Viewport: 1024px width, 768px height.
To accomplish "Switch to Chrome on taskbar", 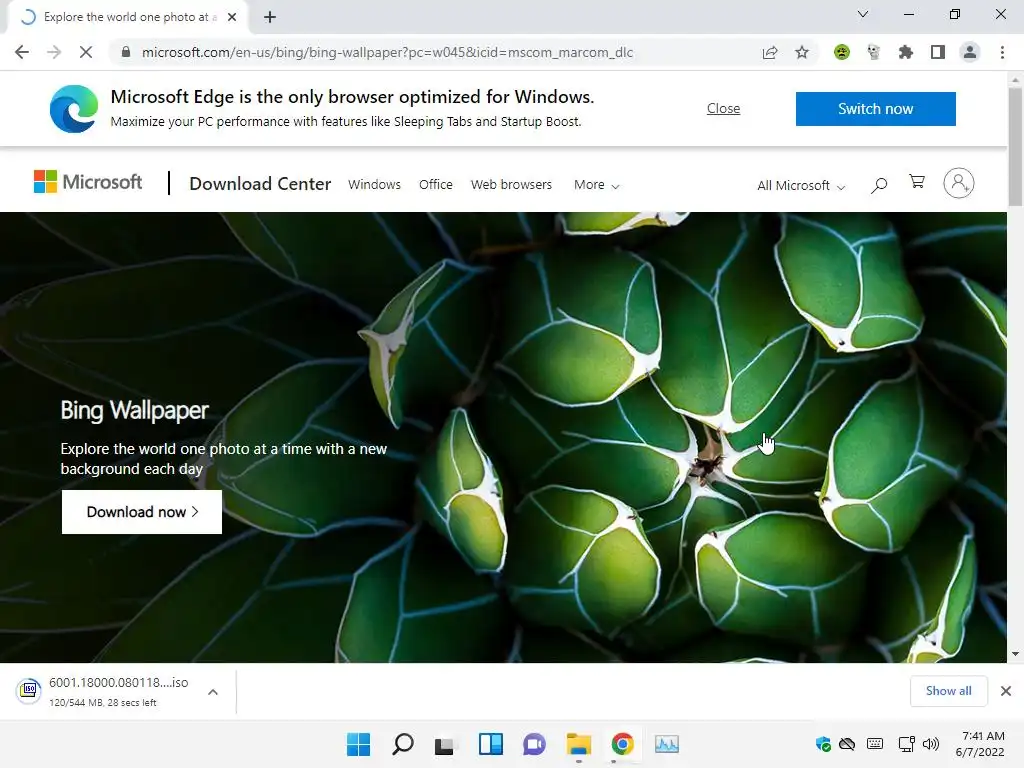I will (x=622, y=744).
